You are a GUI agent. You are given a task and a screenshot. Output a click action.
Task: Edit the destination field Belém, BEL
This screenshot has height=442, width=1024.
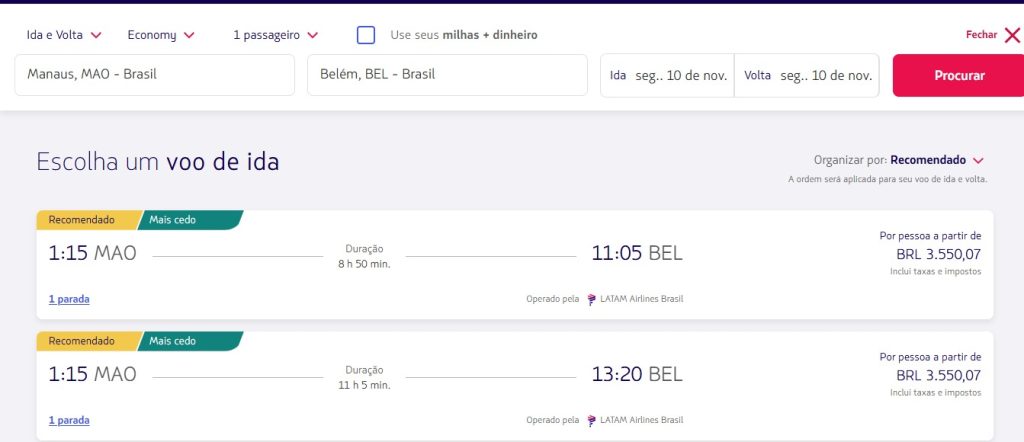pos(446,75)
